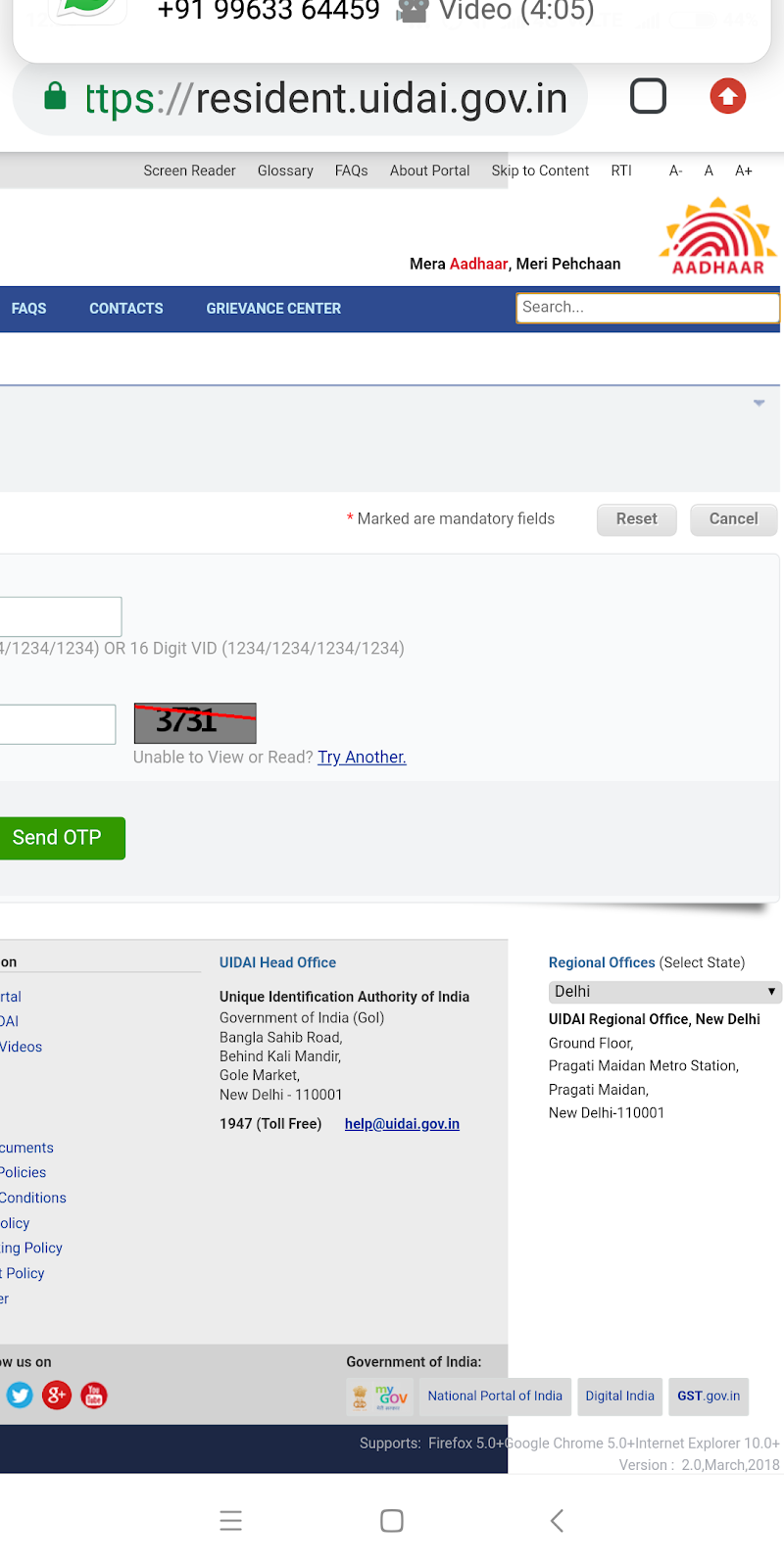Open UIDAI Twitter page icon
The height and width of the screenshot is (1568, 784).
click(20, 1395)
